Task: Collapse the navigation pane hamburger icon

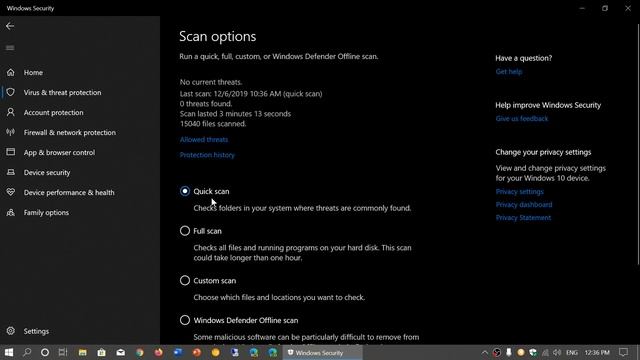Action: click(10, 48)
